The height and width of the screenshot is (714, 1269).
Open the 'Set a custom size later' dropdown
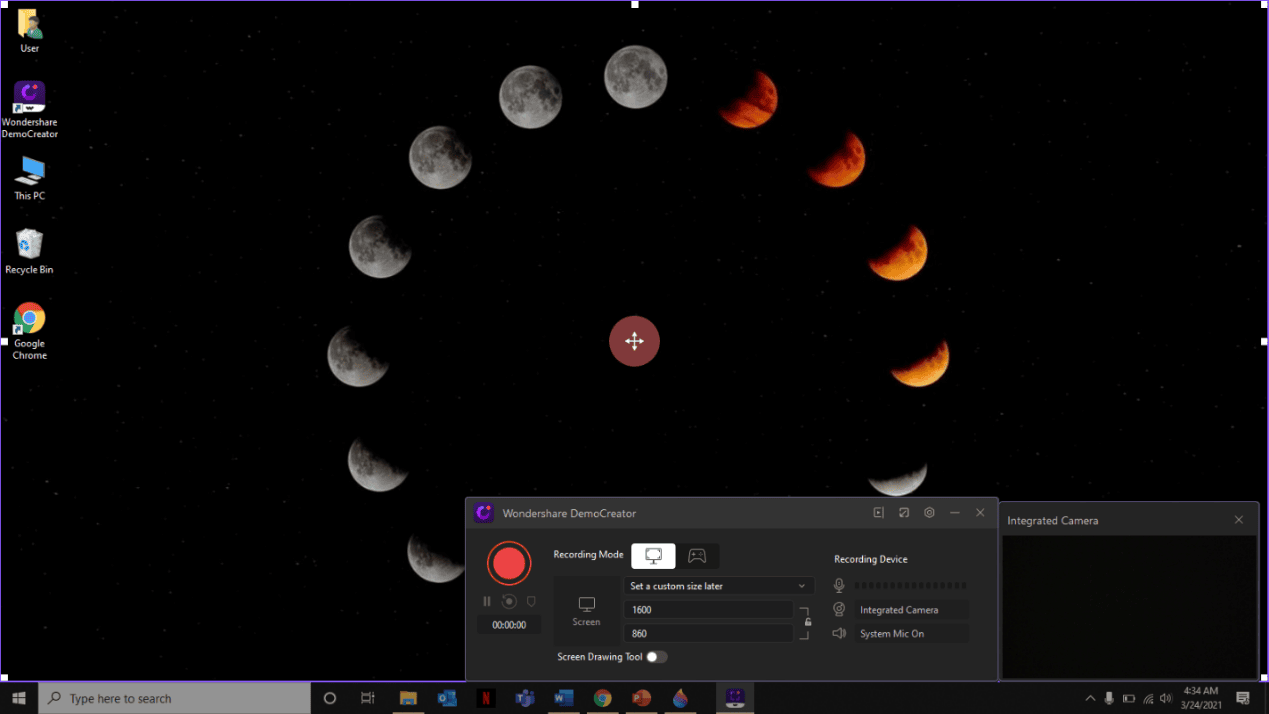[x=718, y=586]
